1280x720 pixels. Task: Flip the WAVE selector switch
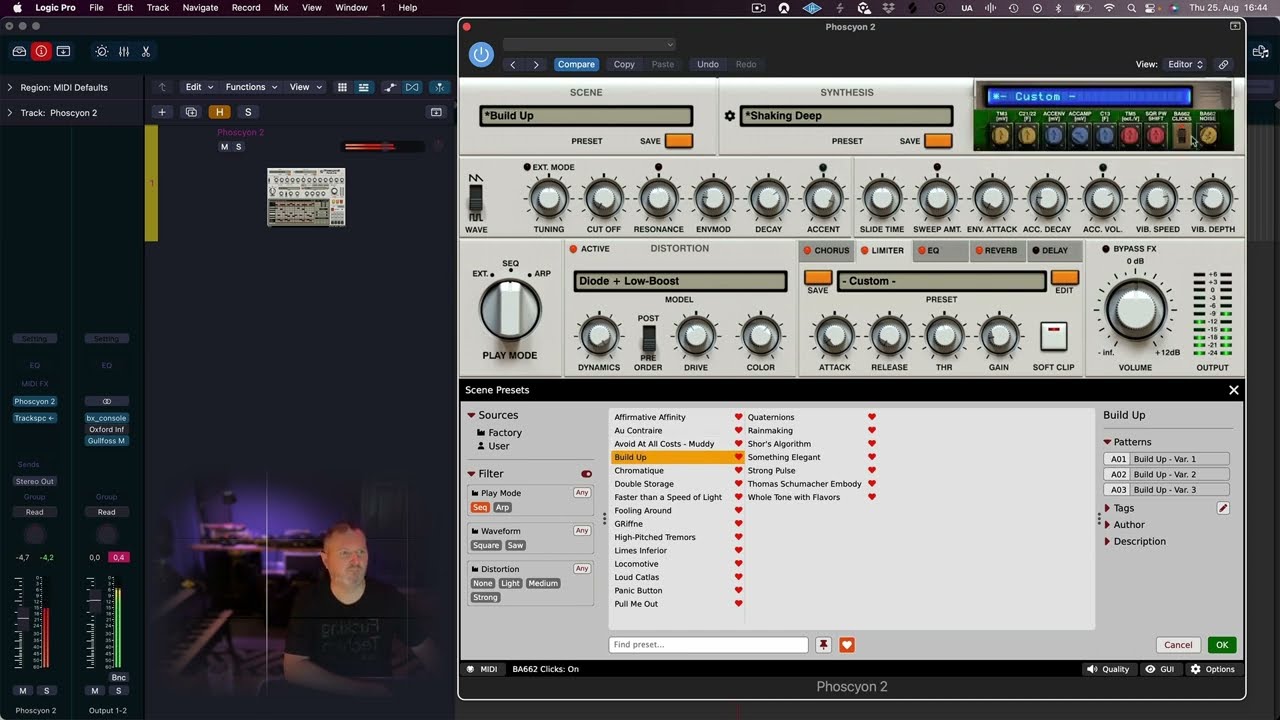[x=476, y=197]
